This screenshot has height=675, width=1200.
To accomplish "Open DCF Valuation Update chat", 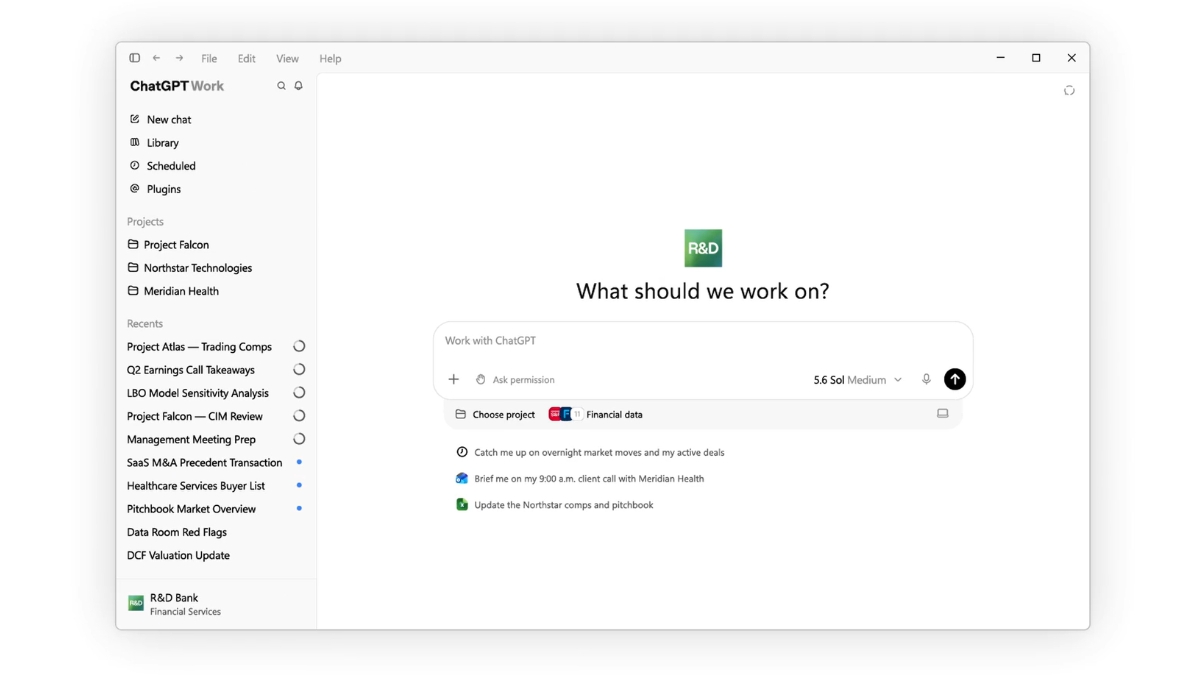I will pos(178,555).
